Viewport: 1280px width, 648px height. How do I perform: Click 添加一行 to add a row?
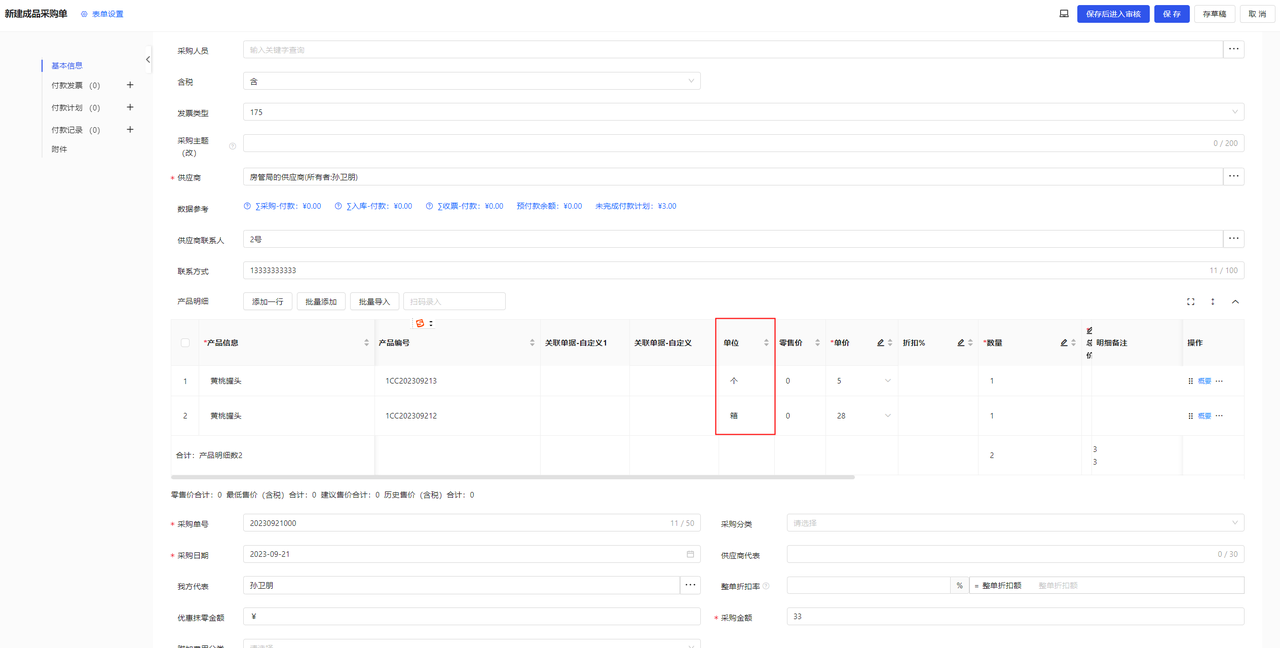click(268, 301)
